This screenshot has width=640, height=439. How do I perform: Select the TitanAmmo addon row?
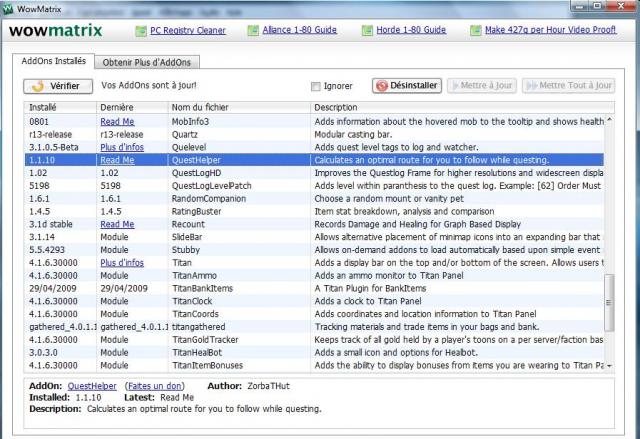pos(314,275)
